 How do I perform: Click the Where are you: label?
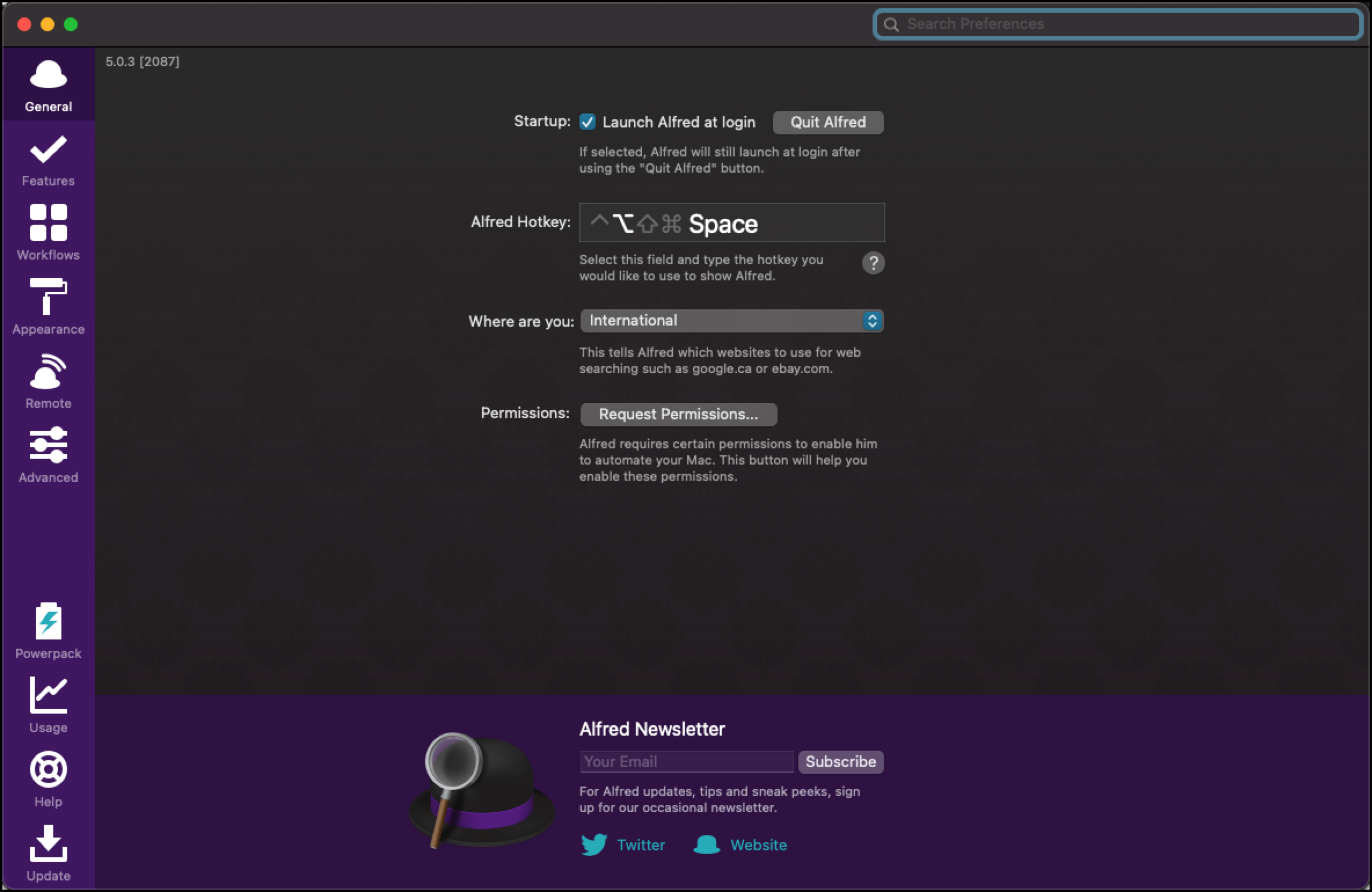tap(521, 321)
